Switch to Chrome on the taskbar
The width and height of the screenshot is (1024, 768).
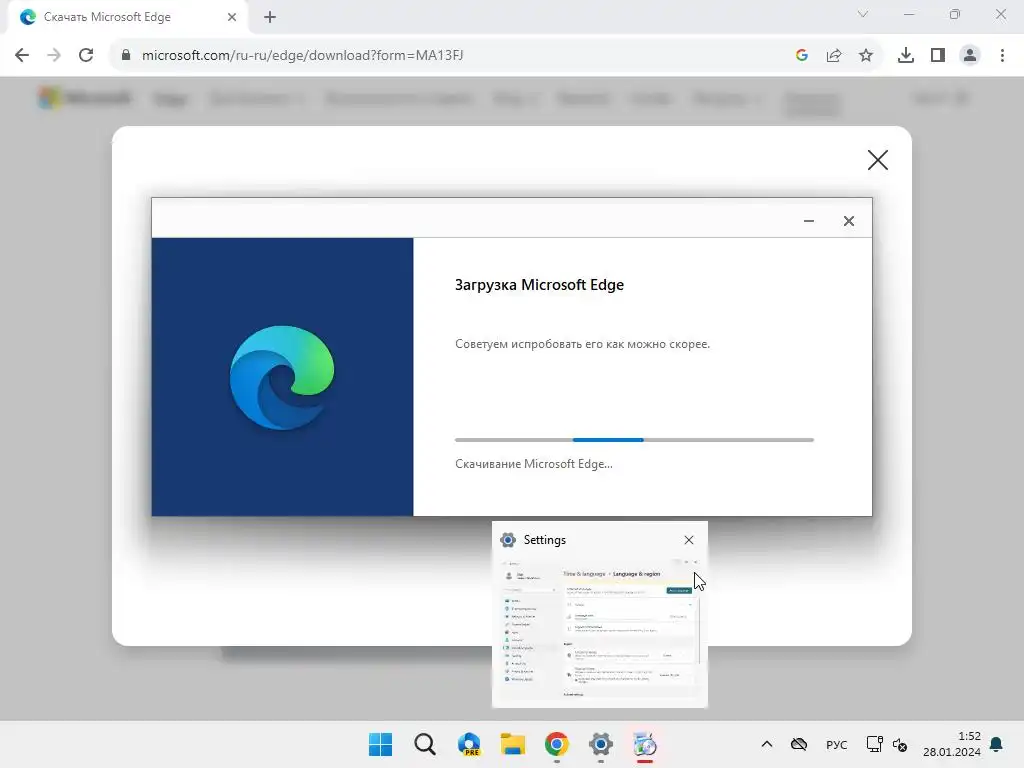[556, 744]
